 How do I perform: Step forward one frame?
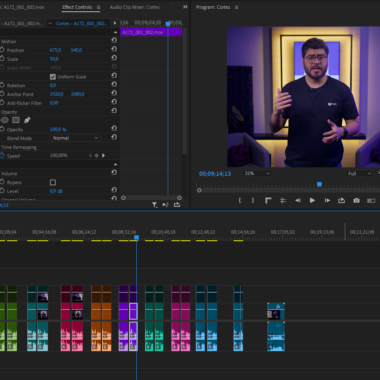pos(327,200)
